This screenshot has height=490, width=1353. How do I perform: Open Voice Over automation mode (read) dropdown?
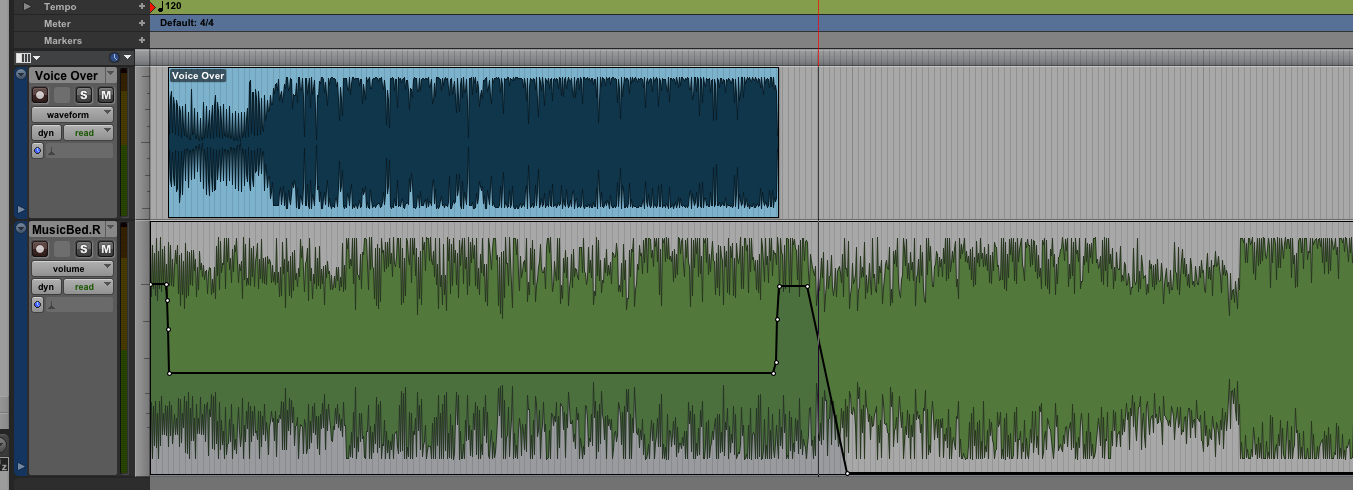click(x=88, y=133)
